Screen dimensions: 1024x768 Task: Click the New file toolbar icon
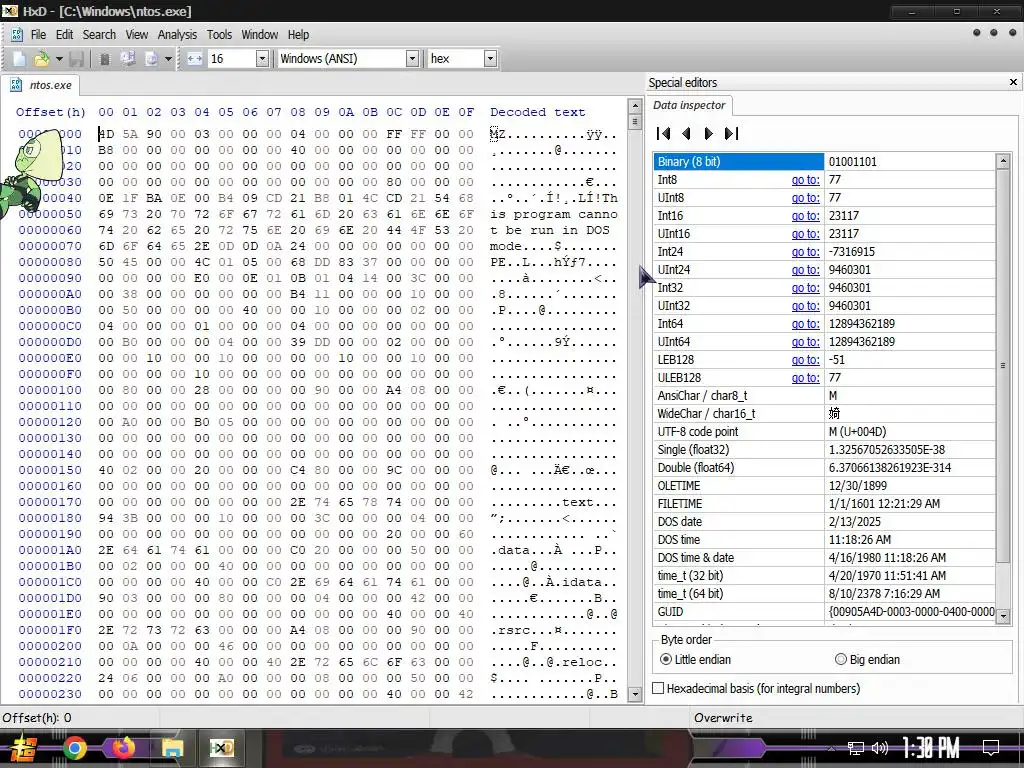[x=19, y=59]
